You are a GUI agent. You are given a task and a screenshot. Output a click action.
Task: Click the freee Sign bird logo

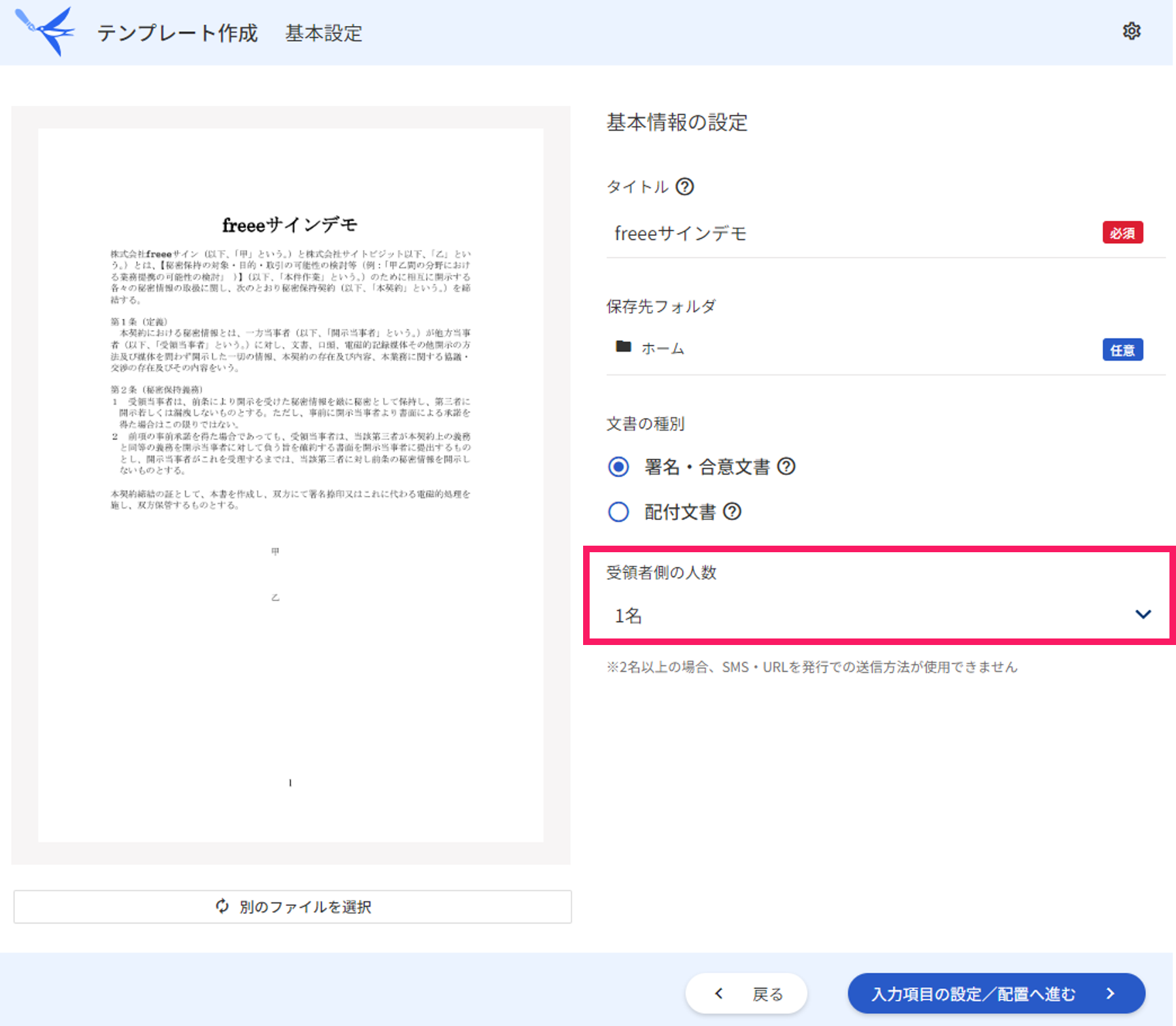point(44,31)
